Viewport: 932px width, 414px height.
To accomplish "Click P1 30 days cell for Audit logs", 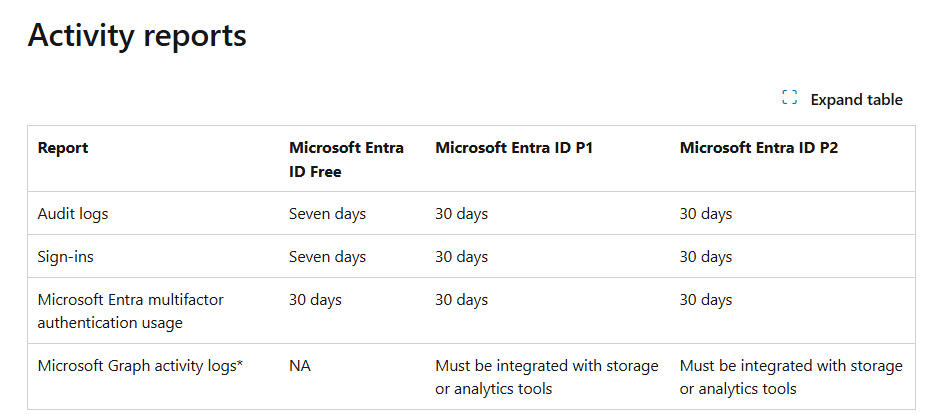I will [x=461, y=214].
